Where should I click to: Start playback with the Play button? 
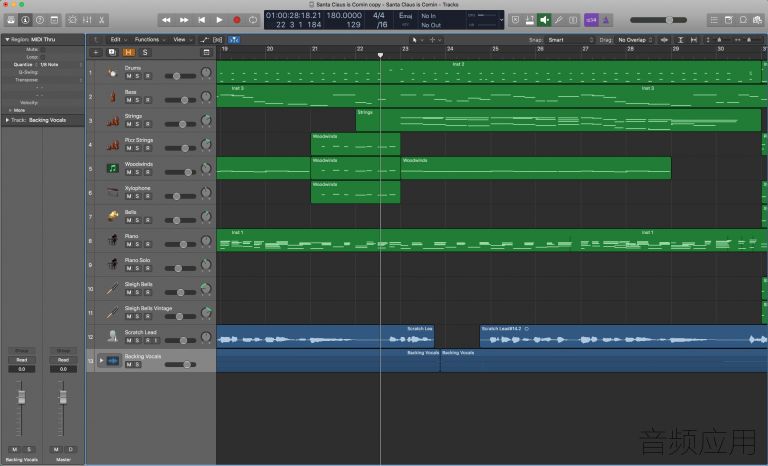point(219,20)
